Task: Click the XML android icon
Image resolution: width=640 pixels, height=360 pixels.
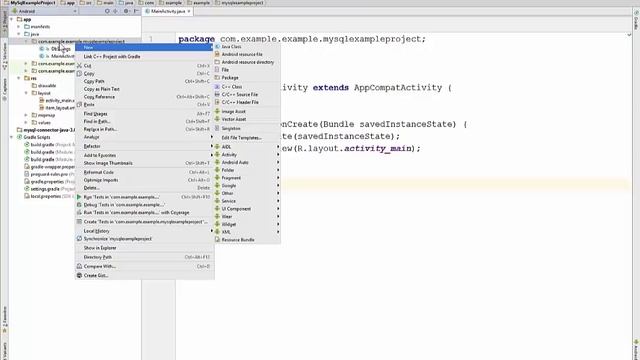Action: coord(217,232)
